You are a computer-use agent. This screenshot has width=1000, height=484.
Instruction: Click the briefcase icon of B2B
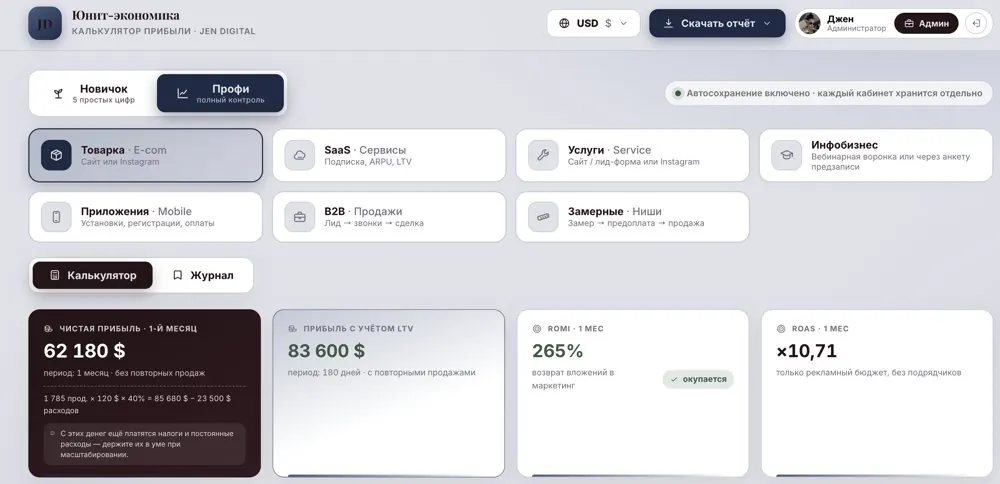coord(300,217)
